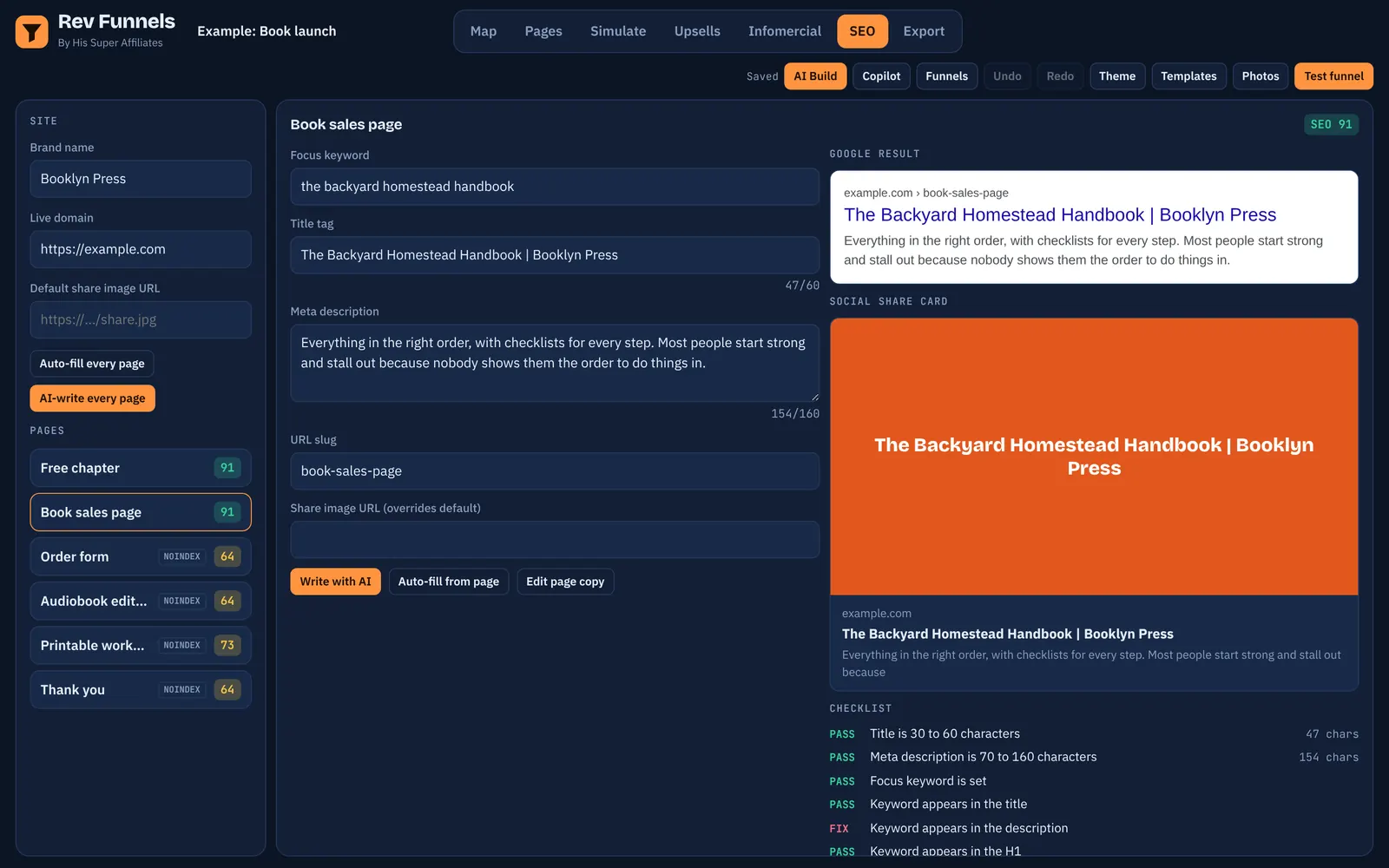Open the Copilot panel

click(x=881, y=76)
